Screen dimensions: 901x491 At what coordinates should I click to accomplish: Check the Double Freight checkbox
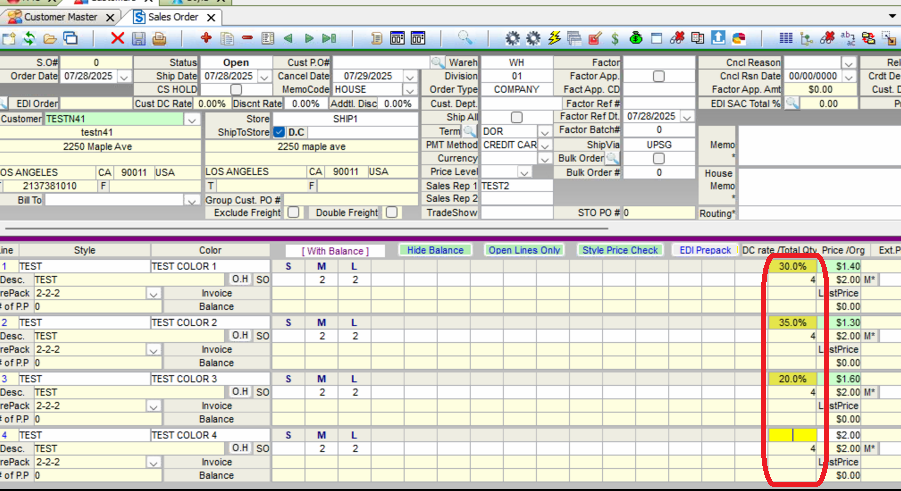tap(392, 213)
